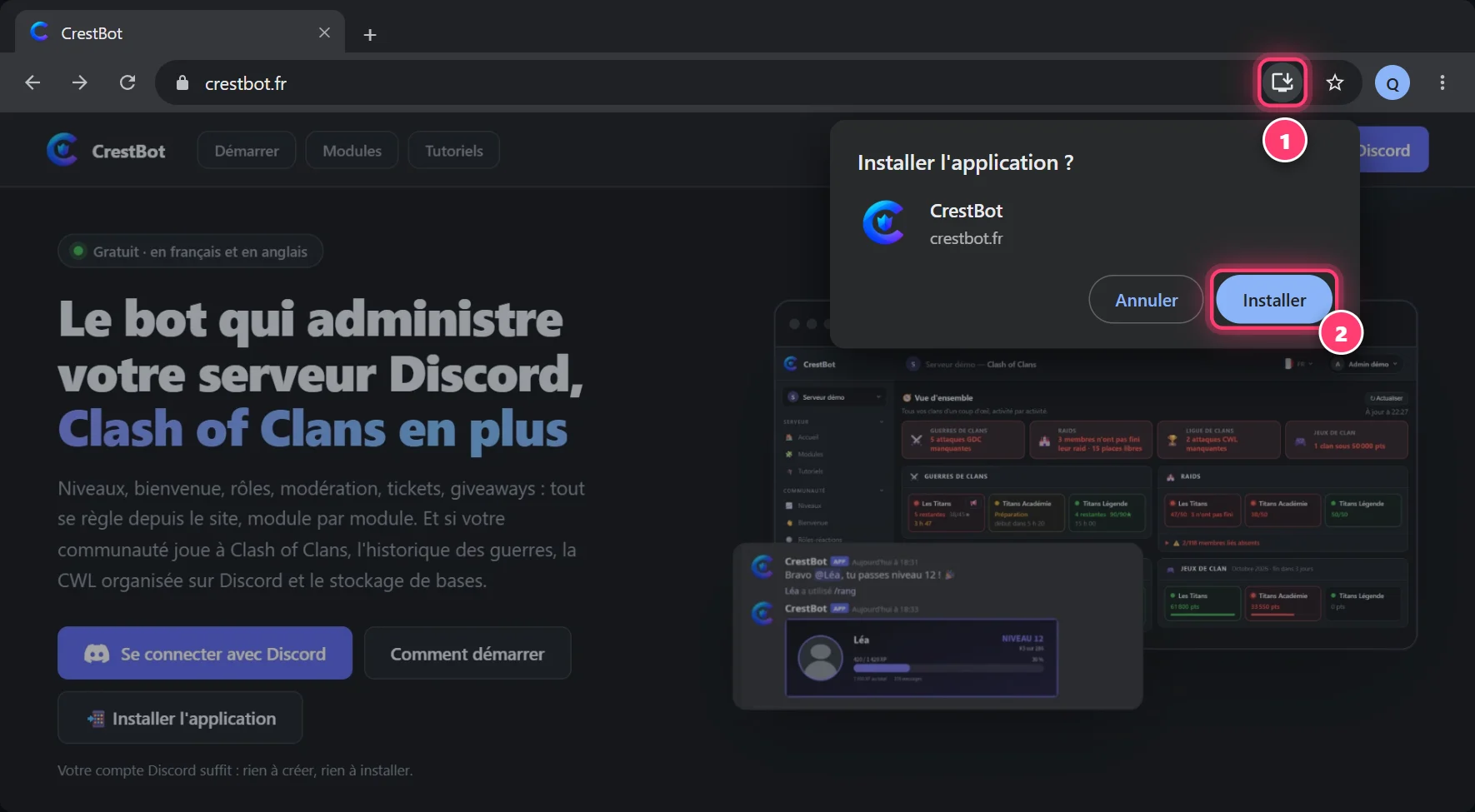This screenshot has width=1475, height=812.
Task: Click 'Clash of Clans en plus' heading
Action: [312, 431]
